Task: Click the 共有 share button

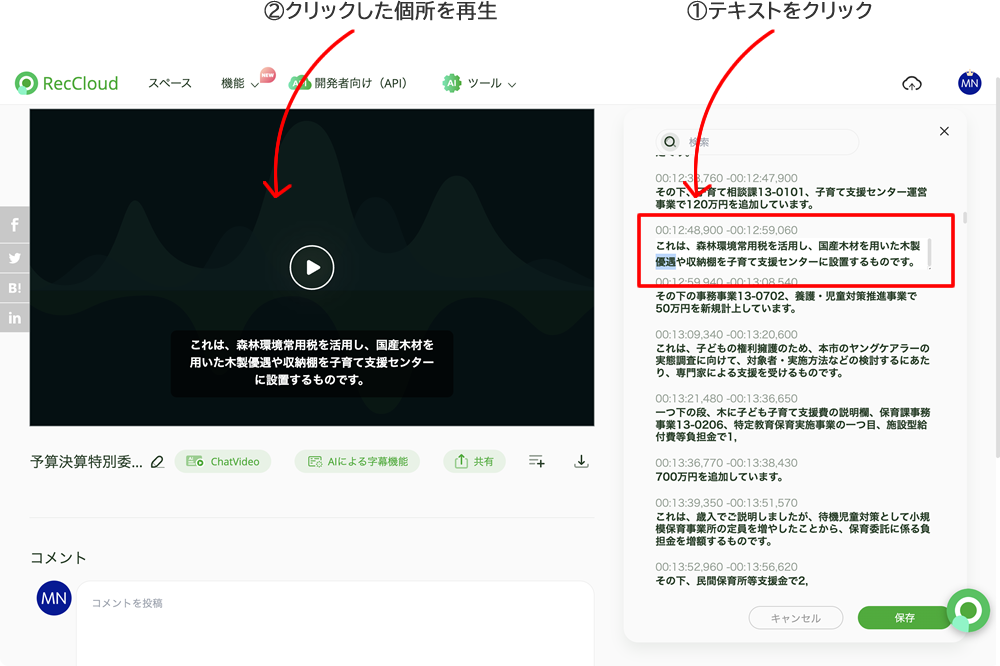Action: click(x=474, y=461)
